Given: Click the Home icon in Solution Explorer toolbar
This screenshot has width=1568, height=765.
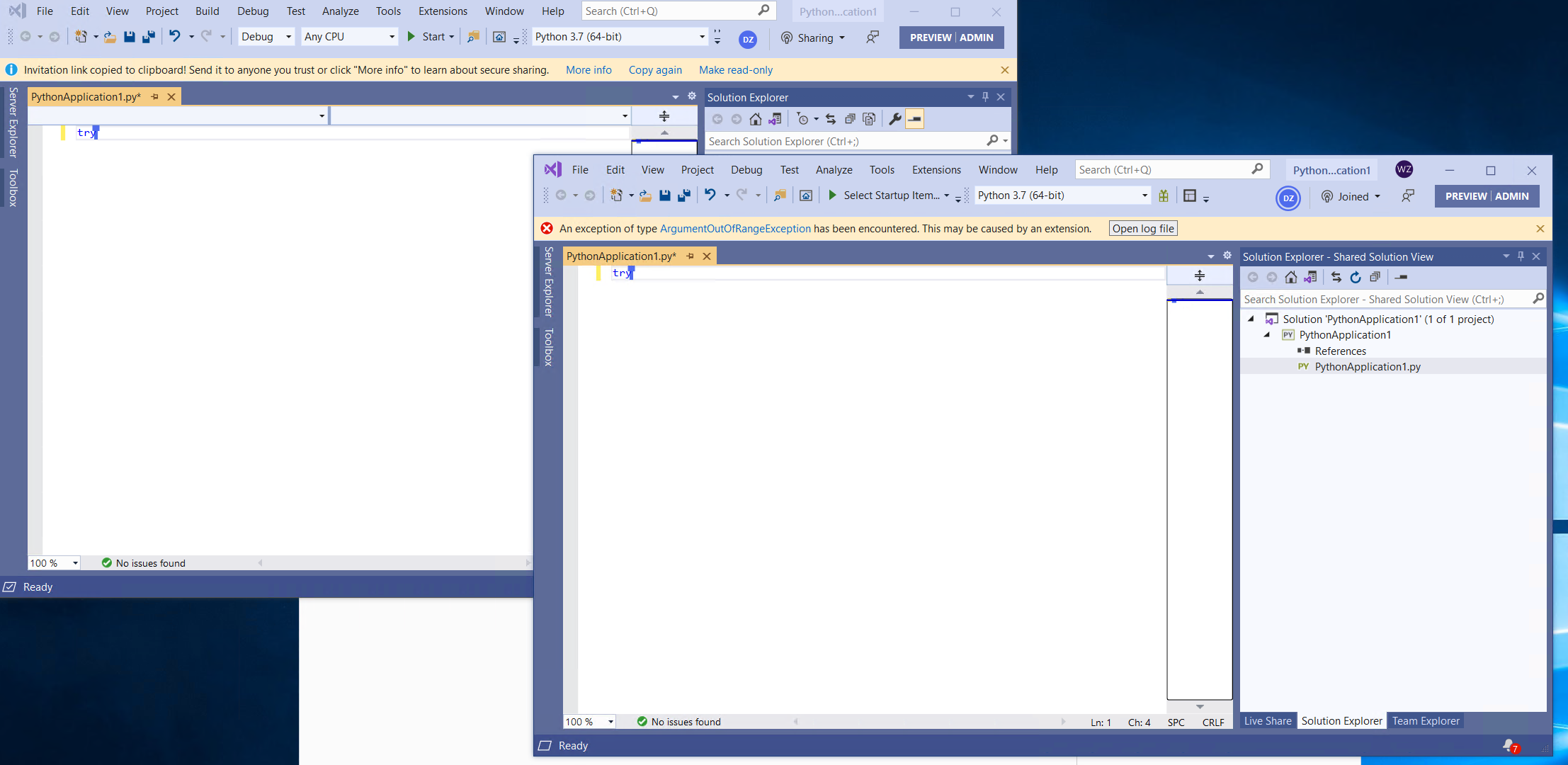Looking at the screenshot, I should 1290,277.
